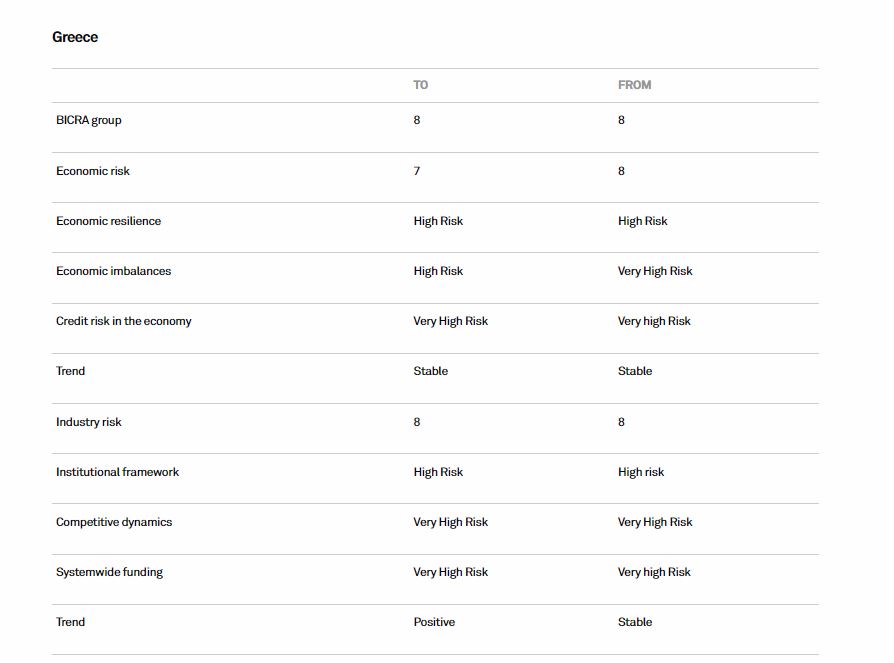Click Credit risk in the economy label
The height and width of the screenshot is (663, 894).
pos(123,321)
